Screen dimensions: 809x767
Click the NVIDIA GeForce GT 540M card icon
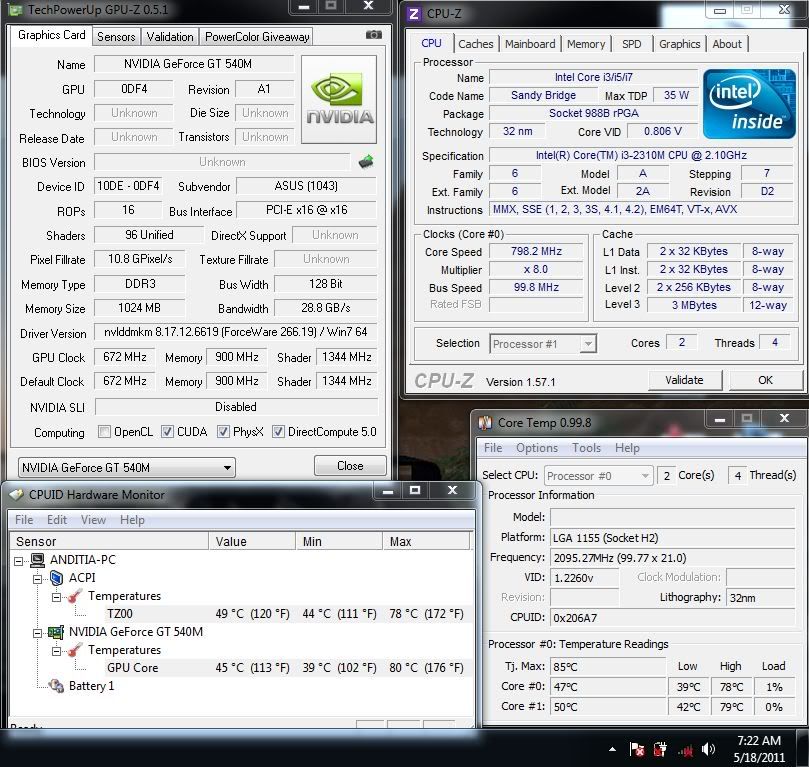pyautogui.click(x=56, y=632)
